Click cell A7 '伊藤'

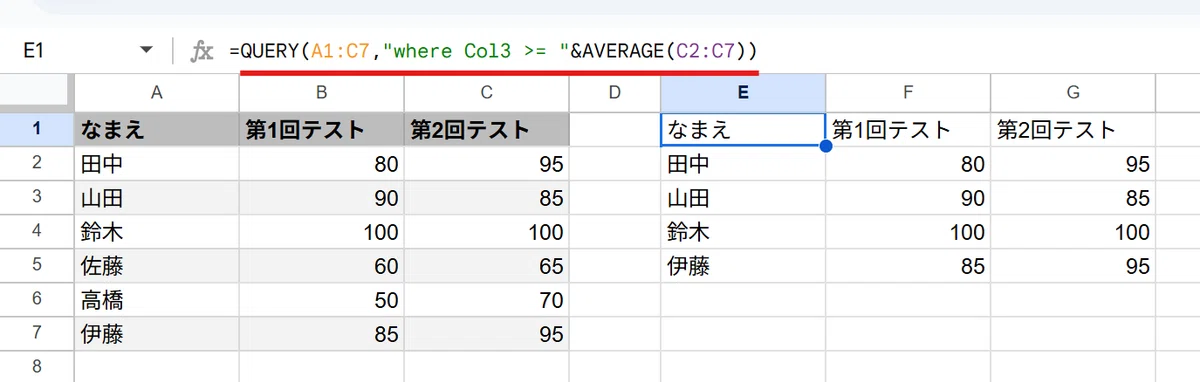[156, 333]
